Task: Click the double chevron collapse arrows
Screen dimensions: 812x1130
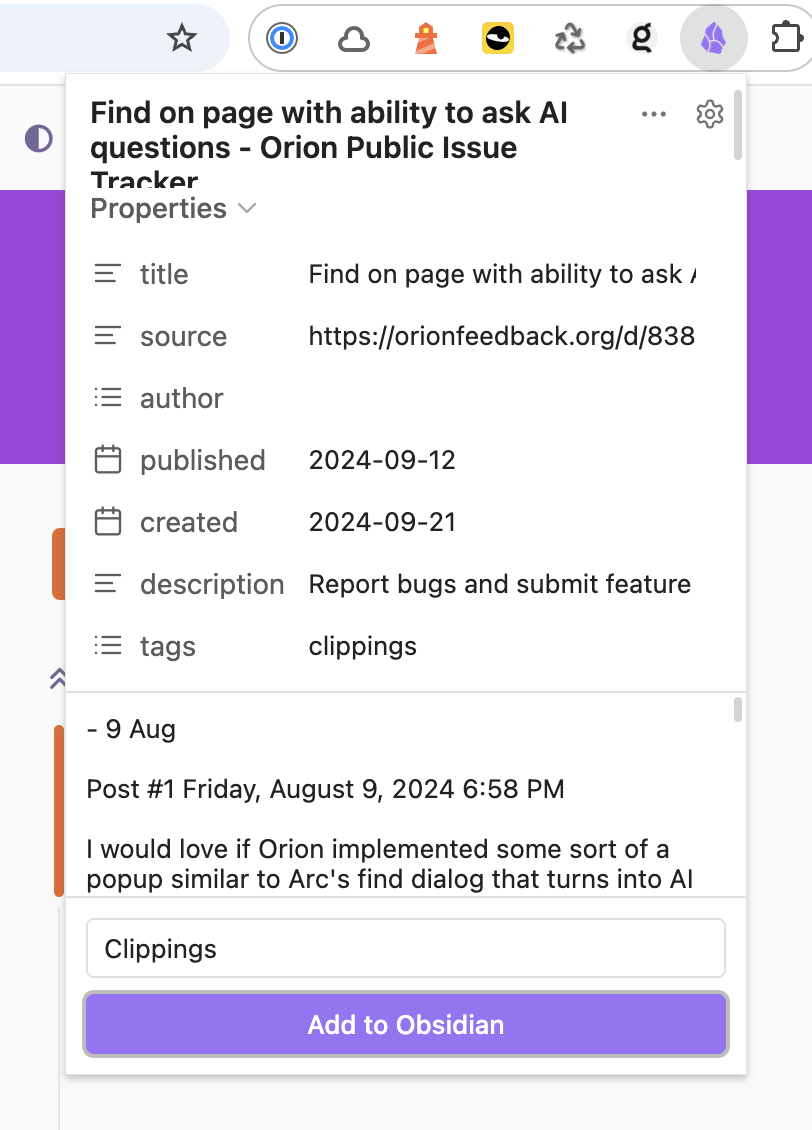Action: tap(58, 680)
